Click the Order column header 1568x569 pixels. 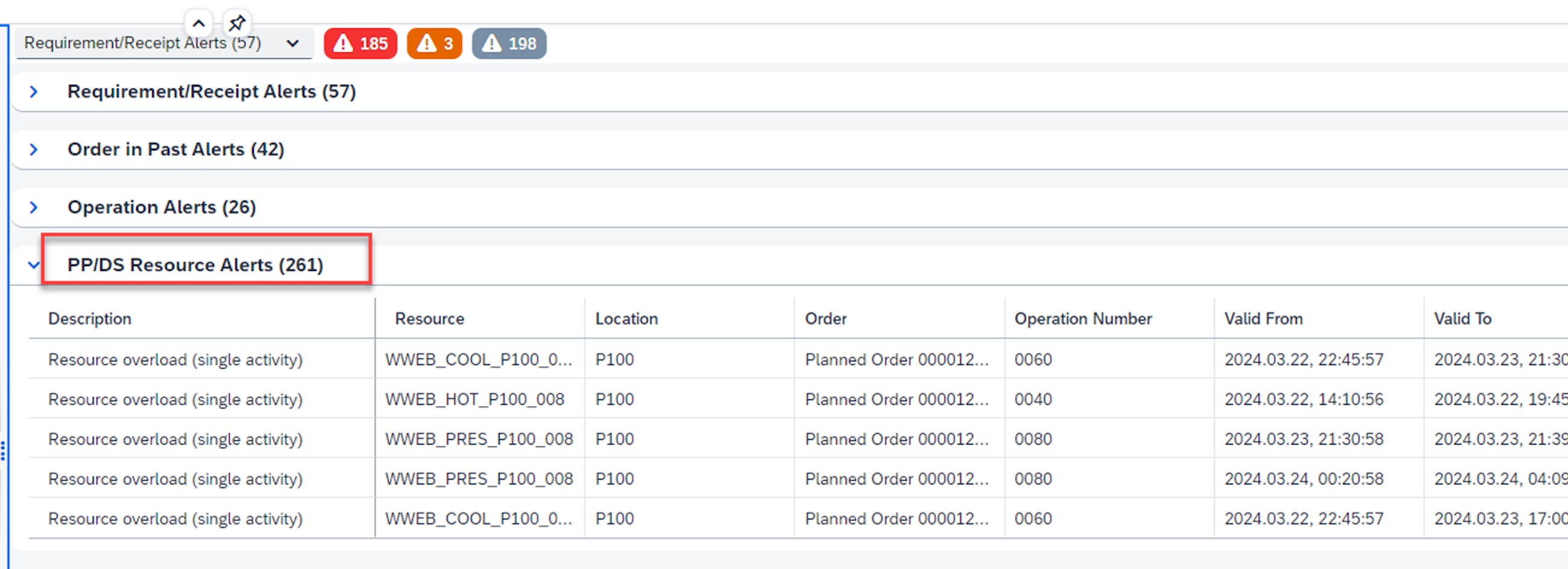tap(826, 319)
